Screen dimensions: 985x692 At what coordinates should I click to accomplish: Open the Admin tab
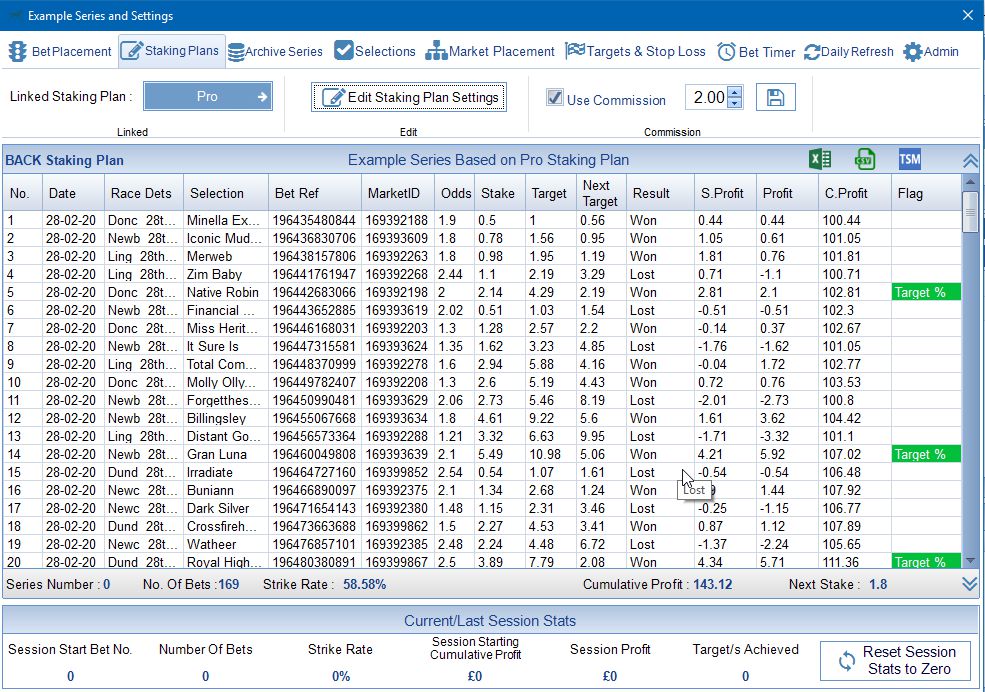tap(931, 51)
